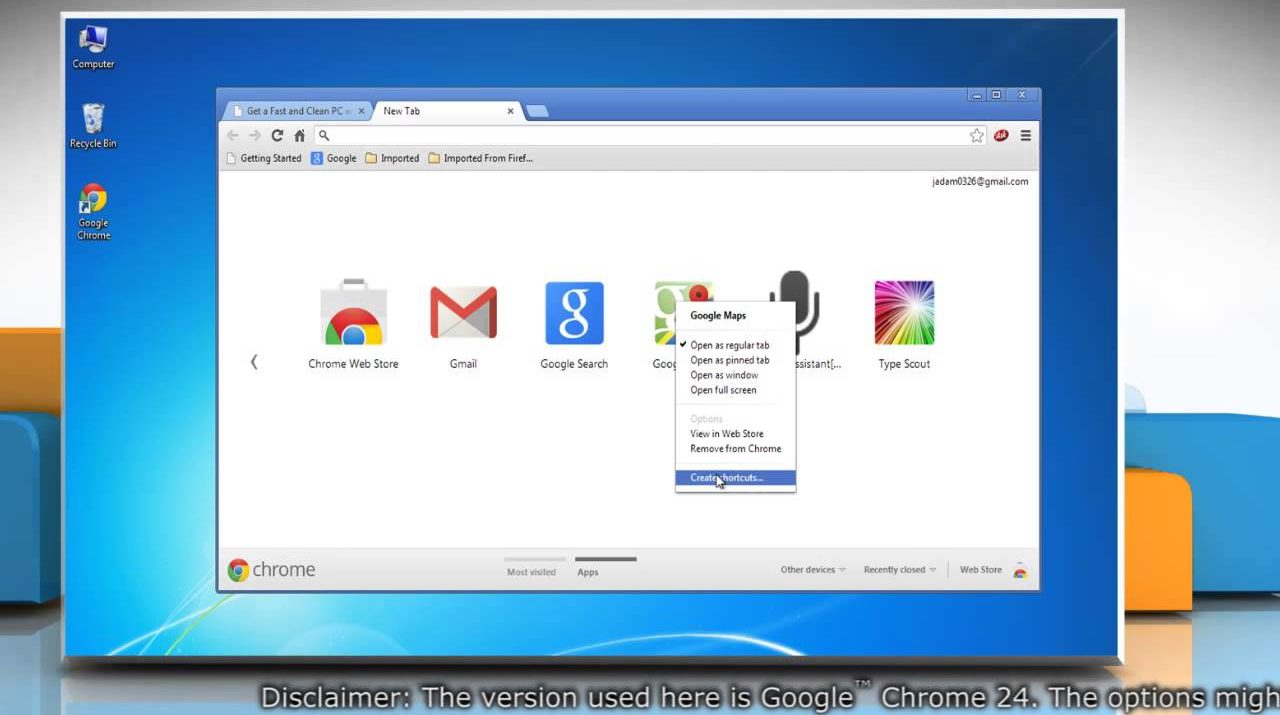This screenshot has height=715, width=1280.
Task: Open the Chrome menu hamburger icon
Action: click(x=1025, y=136)
